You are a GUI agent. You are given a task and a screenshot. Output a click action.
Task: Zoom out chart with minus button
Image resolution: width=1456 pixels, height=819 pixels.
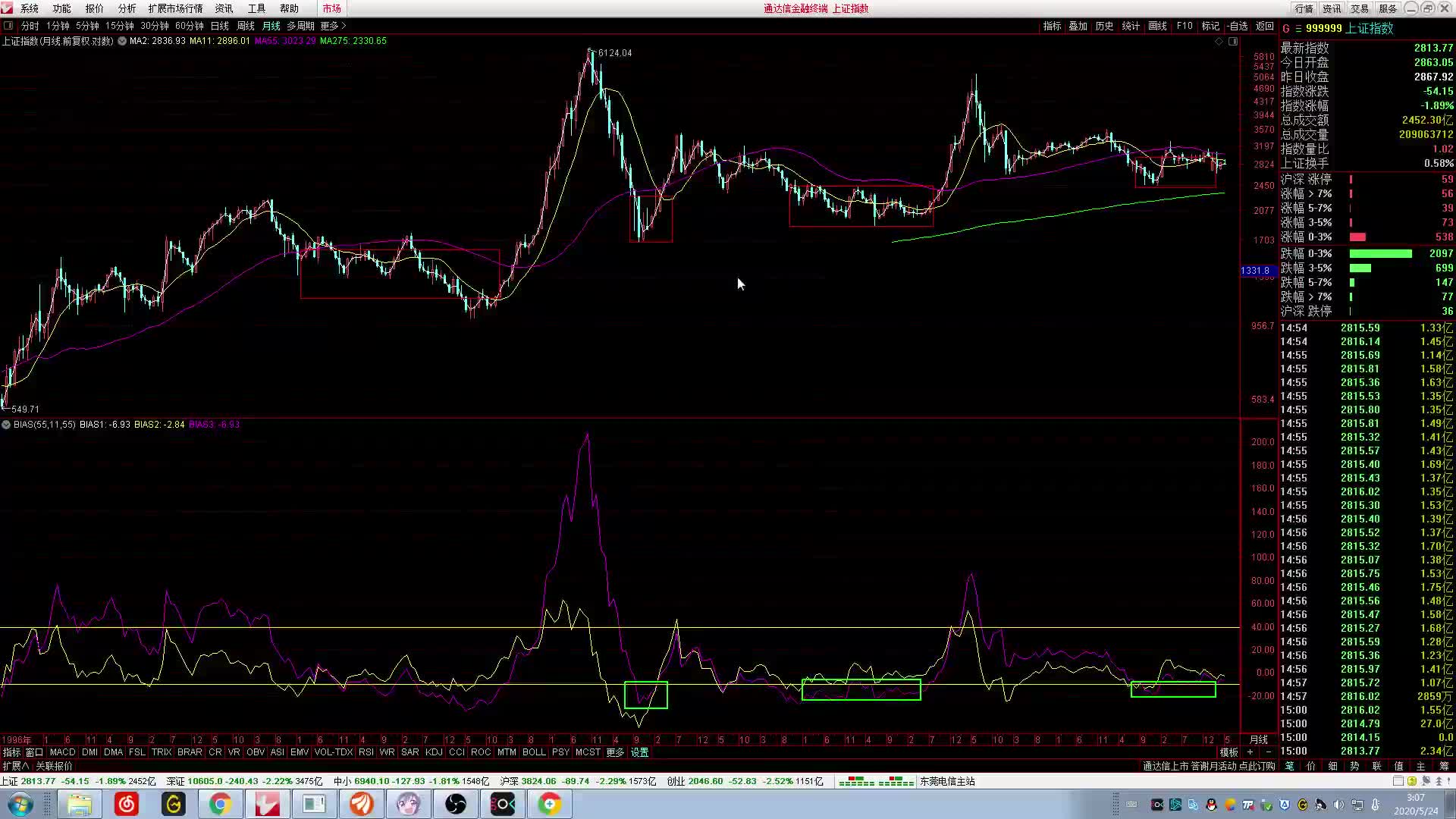(1268, 752)
